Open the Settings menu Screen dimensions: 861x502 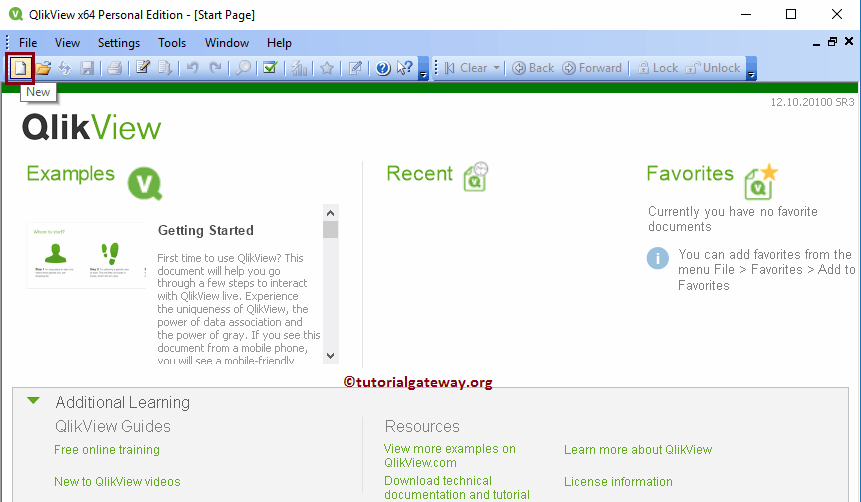119,43
